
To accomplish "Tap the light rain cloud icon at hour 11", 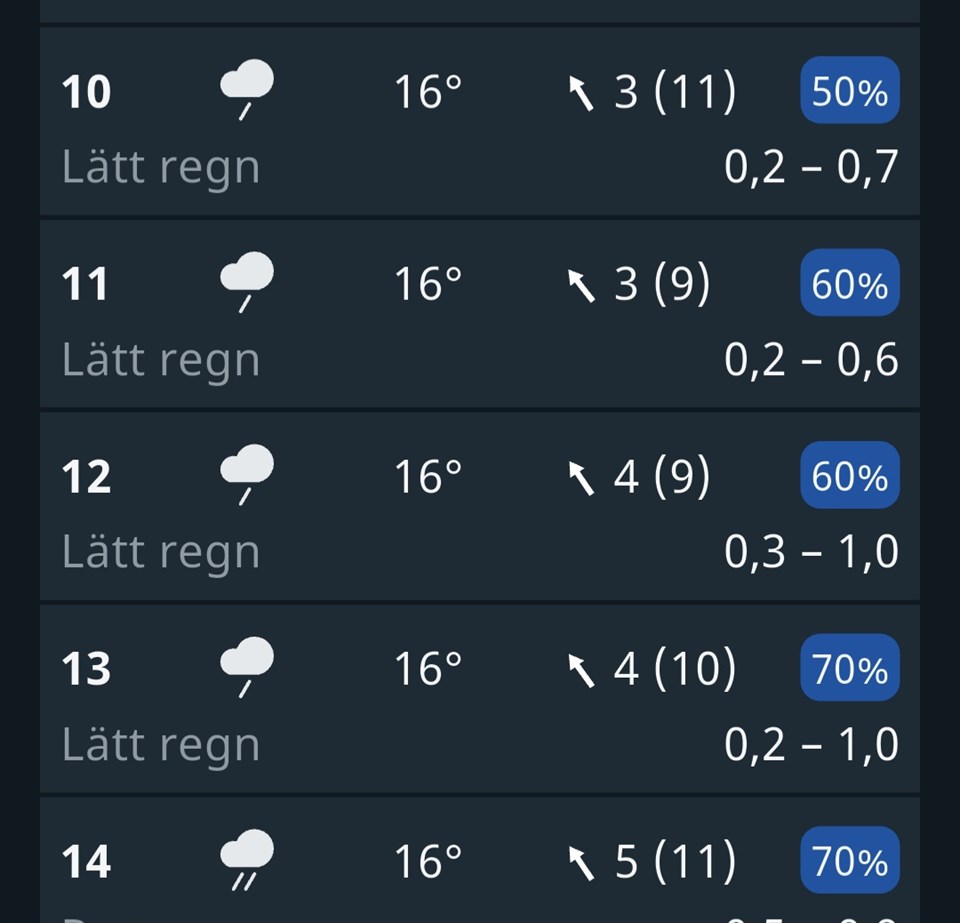I will click(247, 282).
